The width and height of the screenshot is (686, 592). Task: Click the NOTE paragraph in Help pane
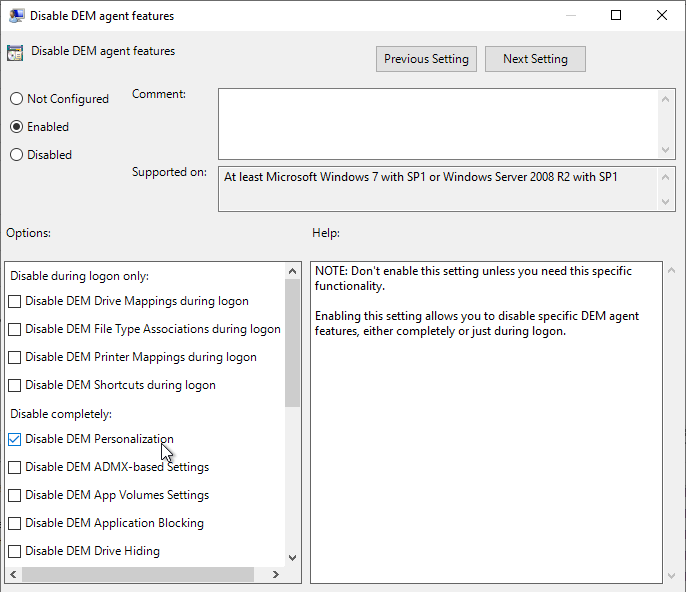point(473,278)
